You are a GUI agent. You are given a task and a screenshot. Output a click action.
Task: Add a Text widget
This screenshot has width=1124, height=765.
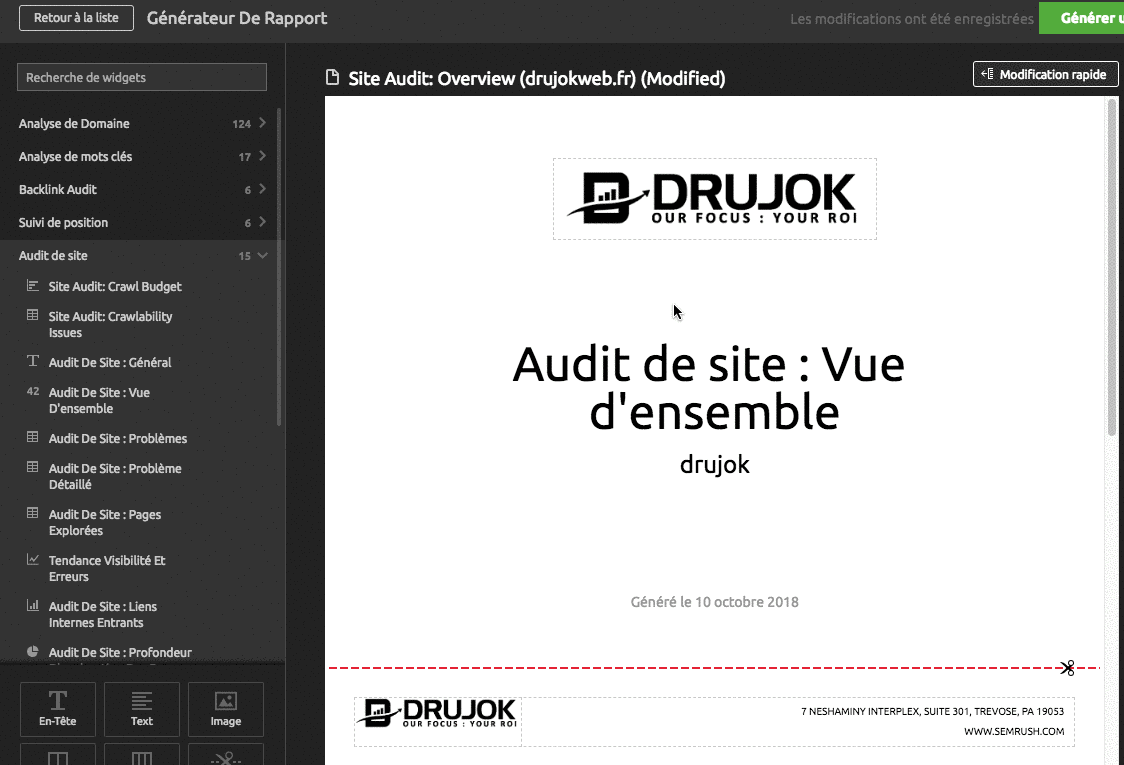(141, 709)
